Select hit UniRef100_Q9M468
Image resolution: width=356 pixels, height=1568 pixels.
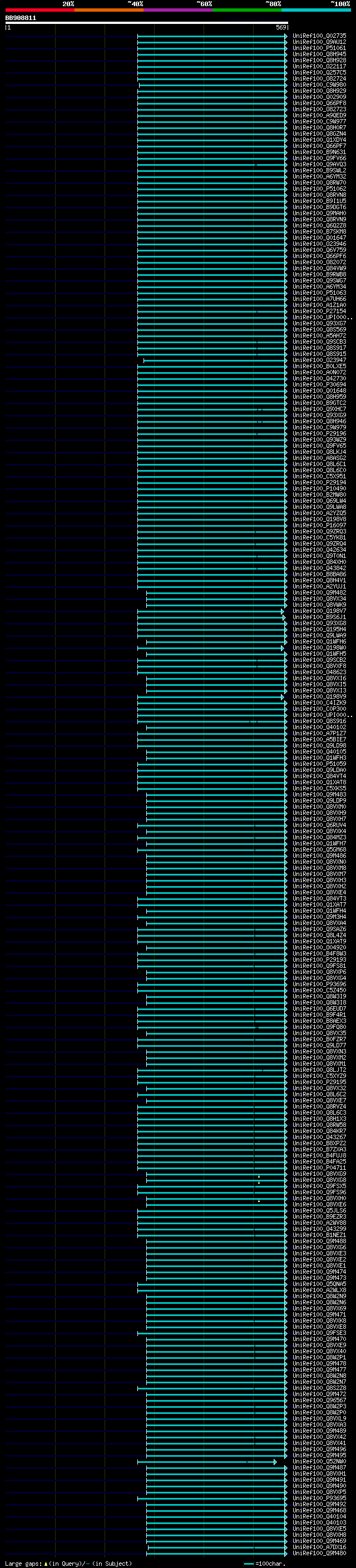point(319,1511)
